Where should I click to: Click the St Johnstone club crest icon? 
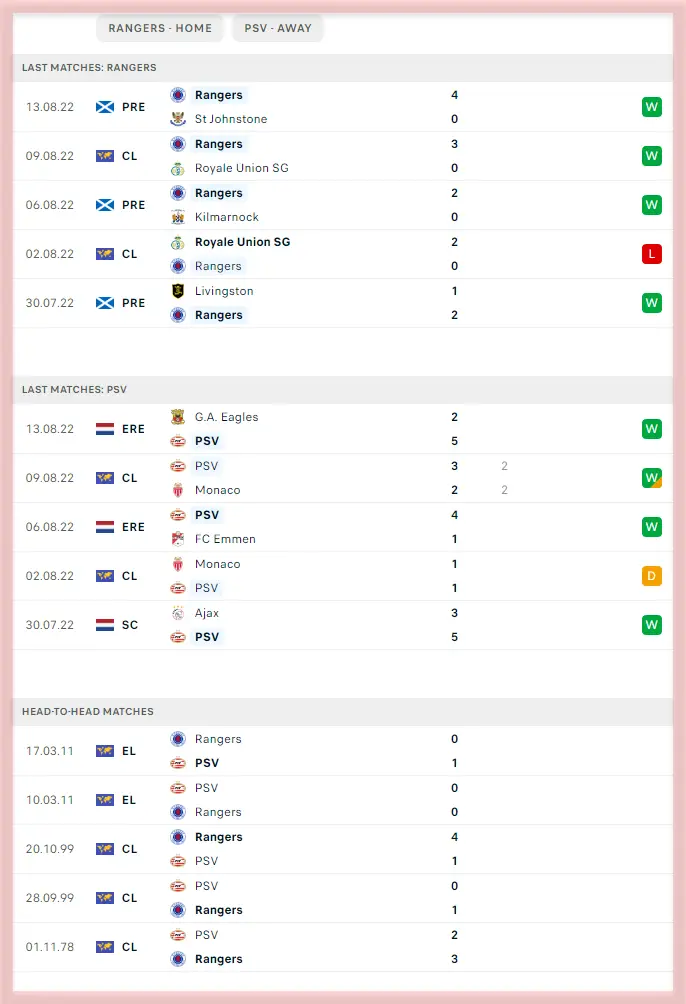178,119
